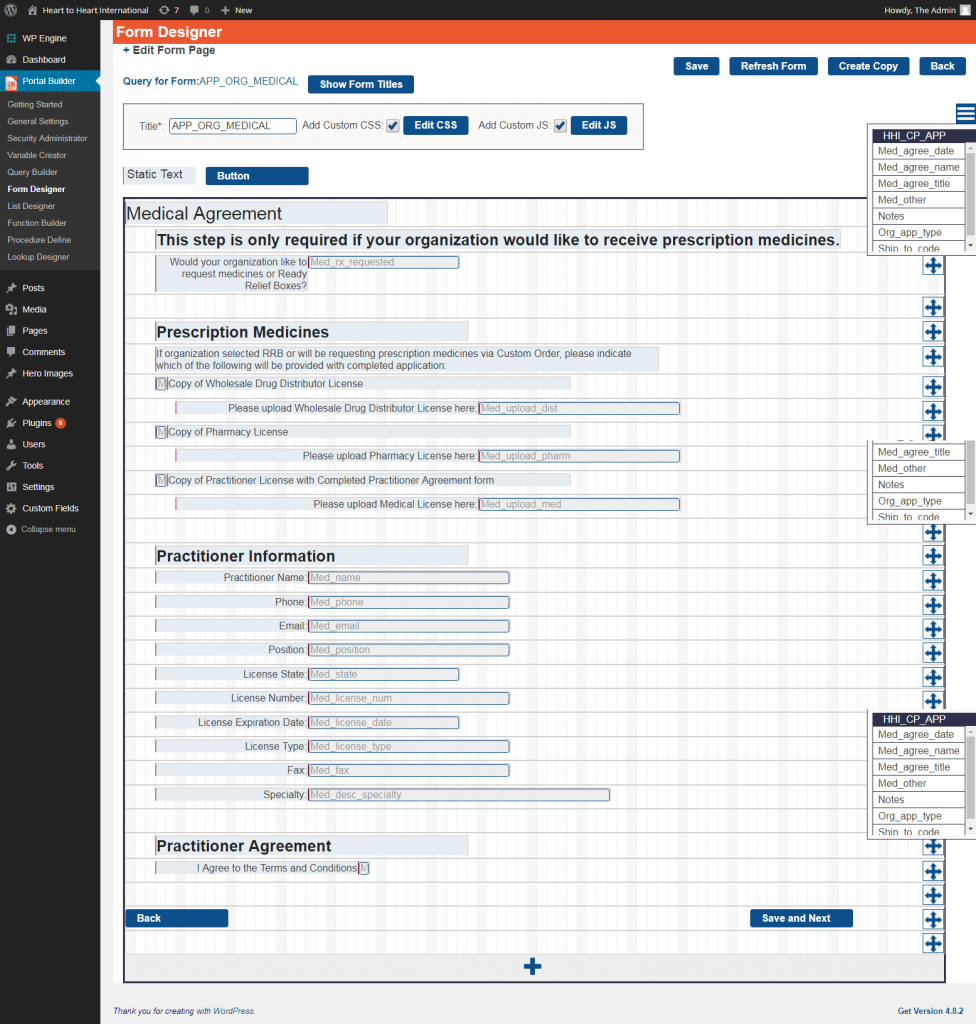Click move icon on Terms and Conditions row
Screen dimensions: 976x1024
tap(933, 871)
